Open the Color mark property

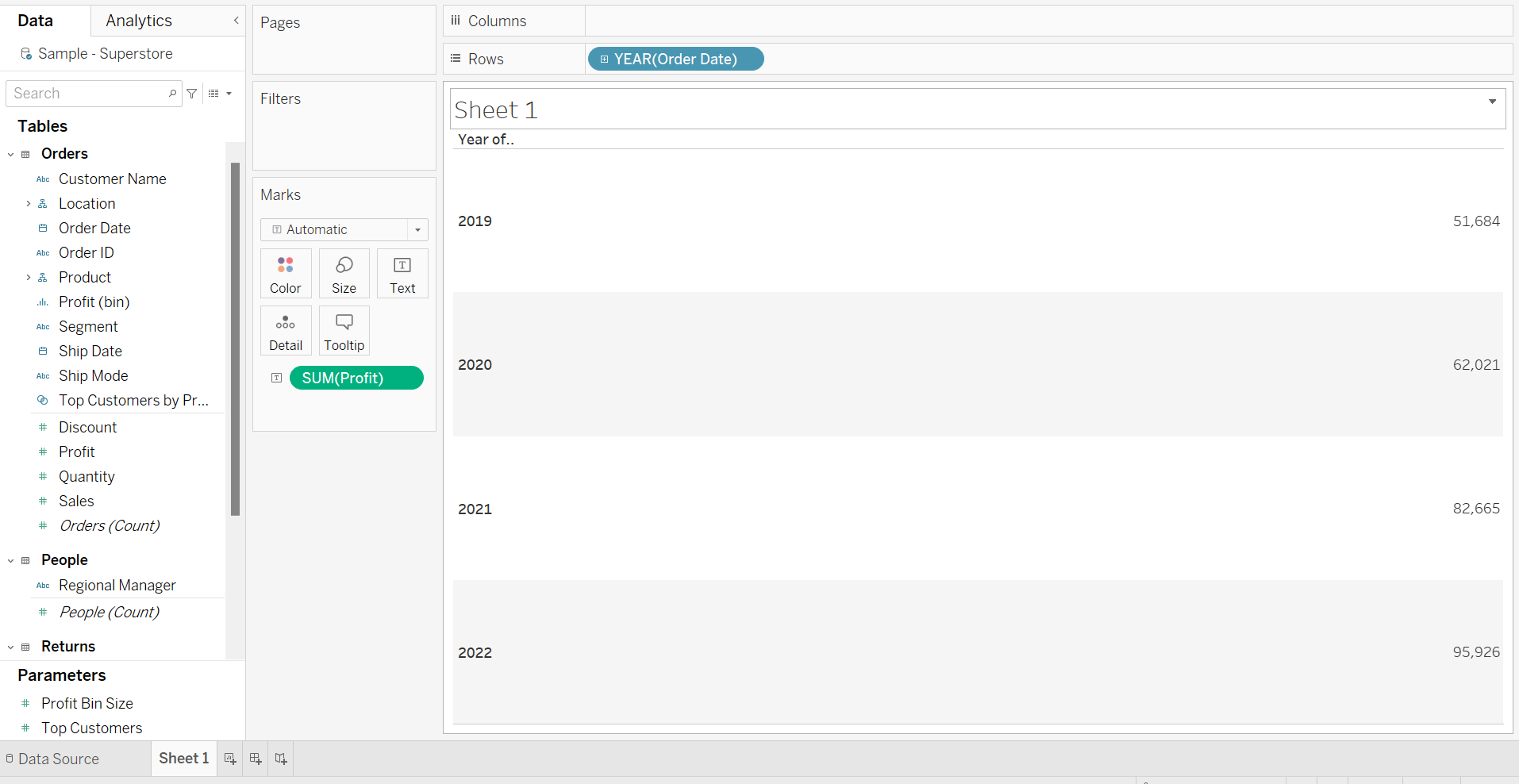(285, 273)
